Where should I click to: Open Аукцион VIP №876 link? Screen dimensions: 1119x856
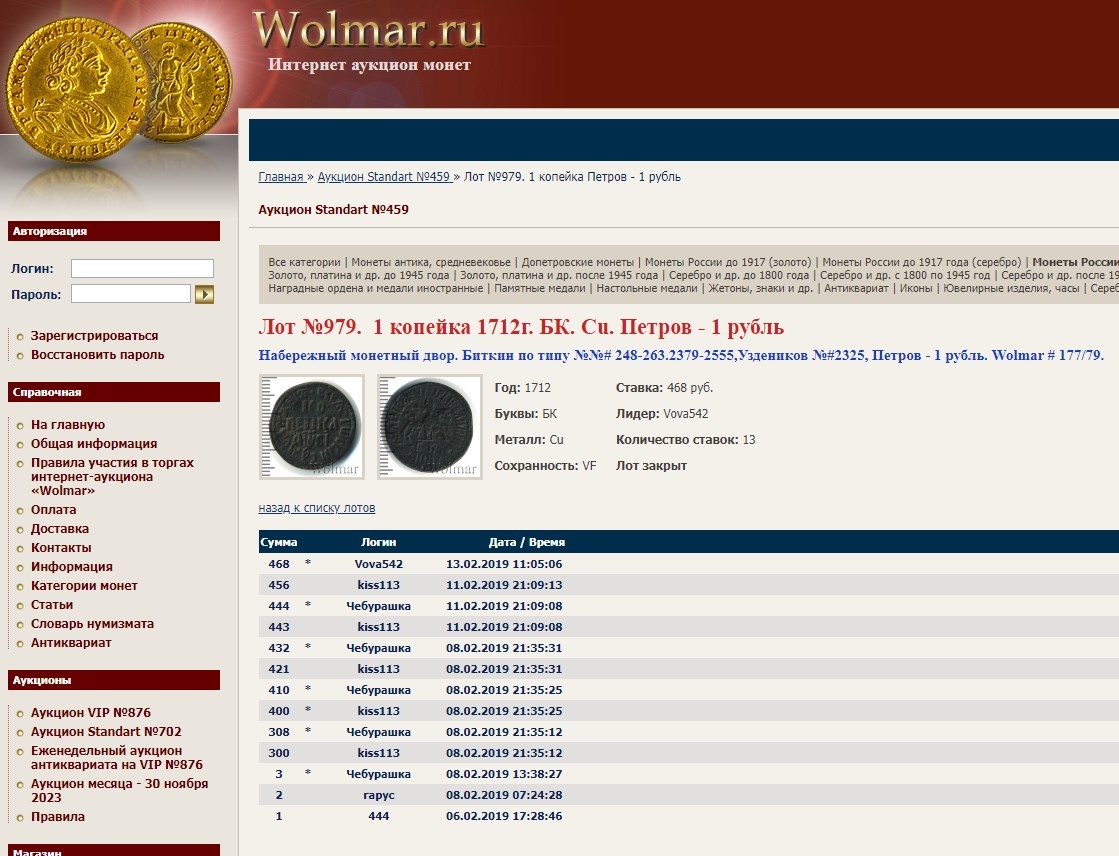pyautogui.click(x=90, y=713)
